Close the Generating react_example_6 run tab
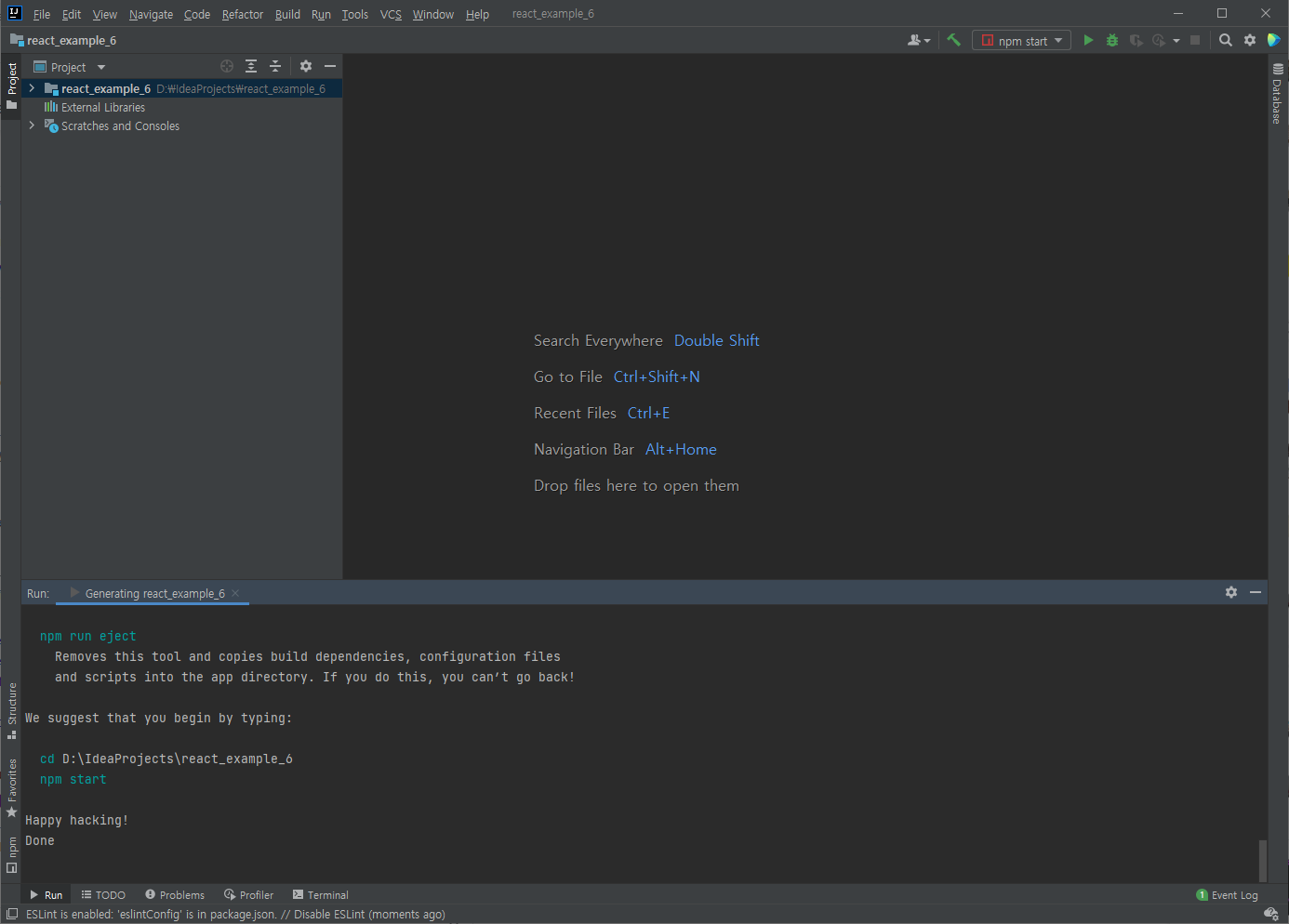1289x924 pixels. 236,593
